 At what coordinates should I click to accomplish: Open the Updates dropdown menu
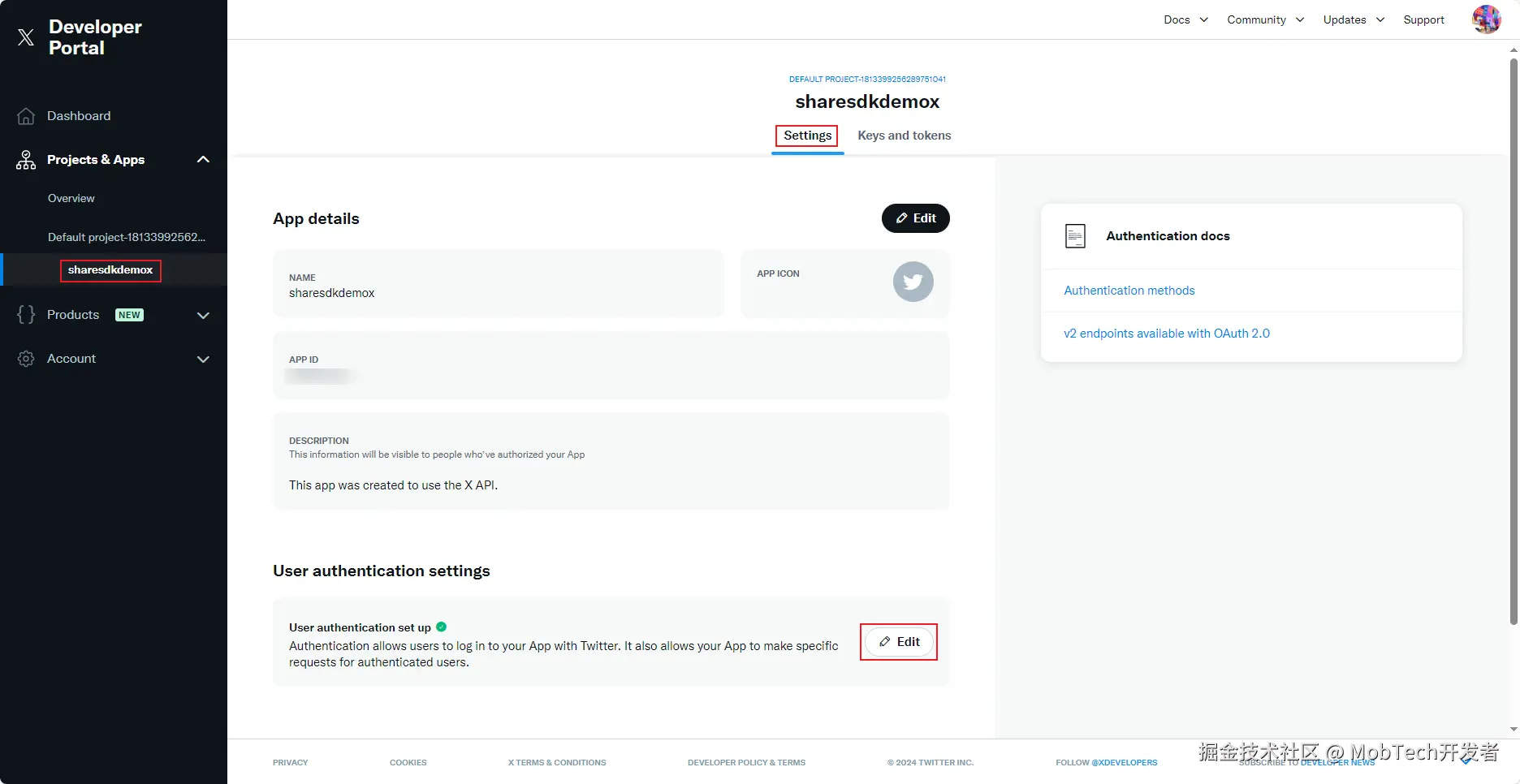click(x=1354, y=19)
